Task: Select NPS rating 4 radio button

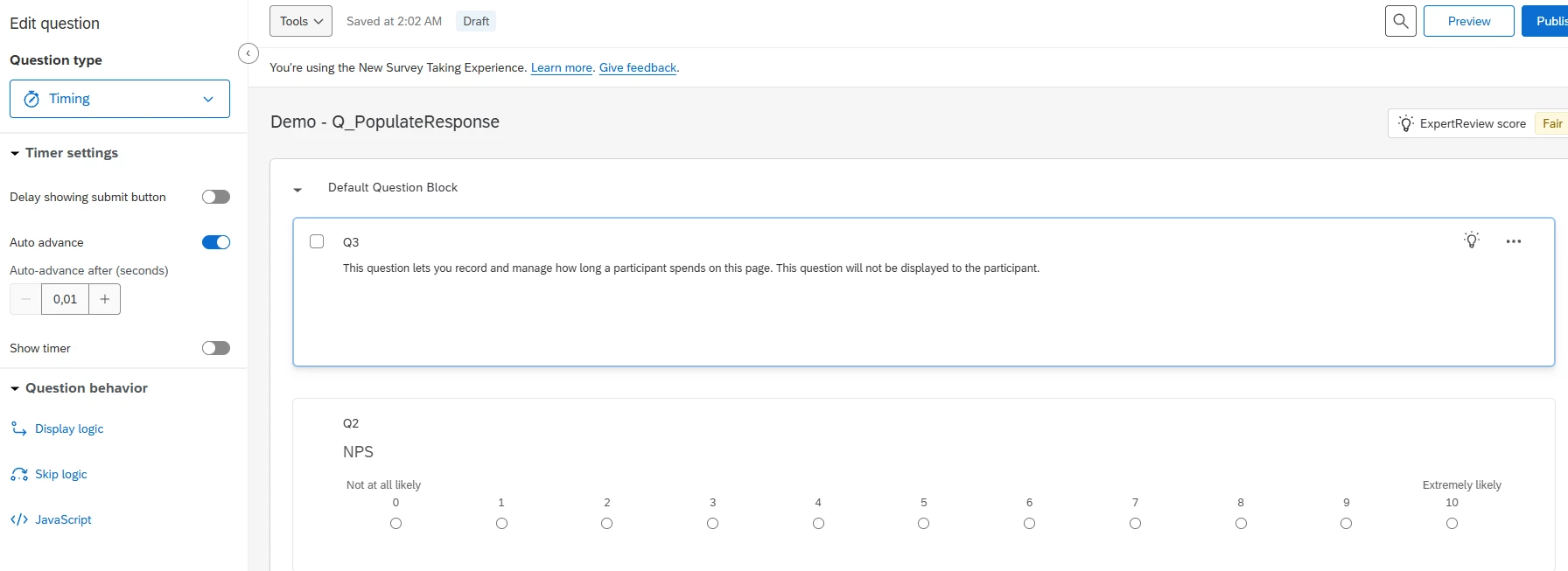Action: coord(818,523)
